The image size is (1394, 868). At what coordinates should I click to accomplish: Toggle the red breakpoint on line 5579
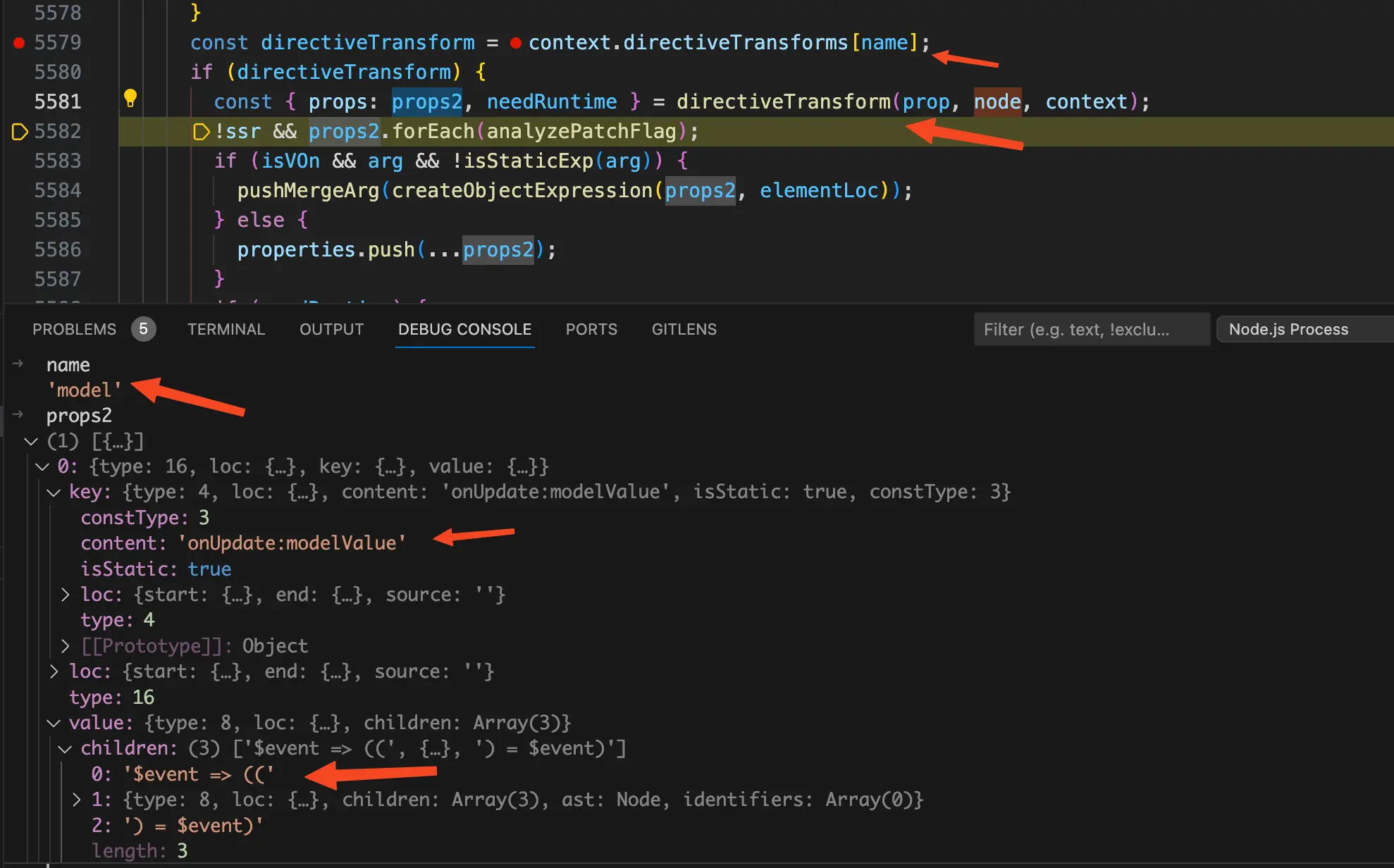coord(19,43)
